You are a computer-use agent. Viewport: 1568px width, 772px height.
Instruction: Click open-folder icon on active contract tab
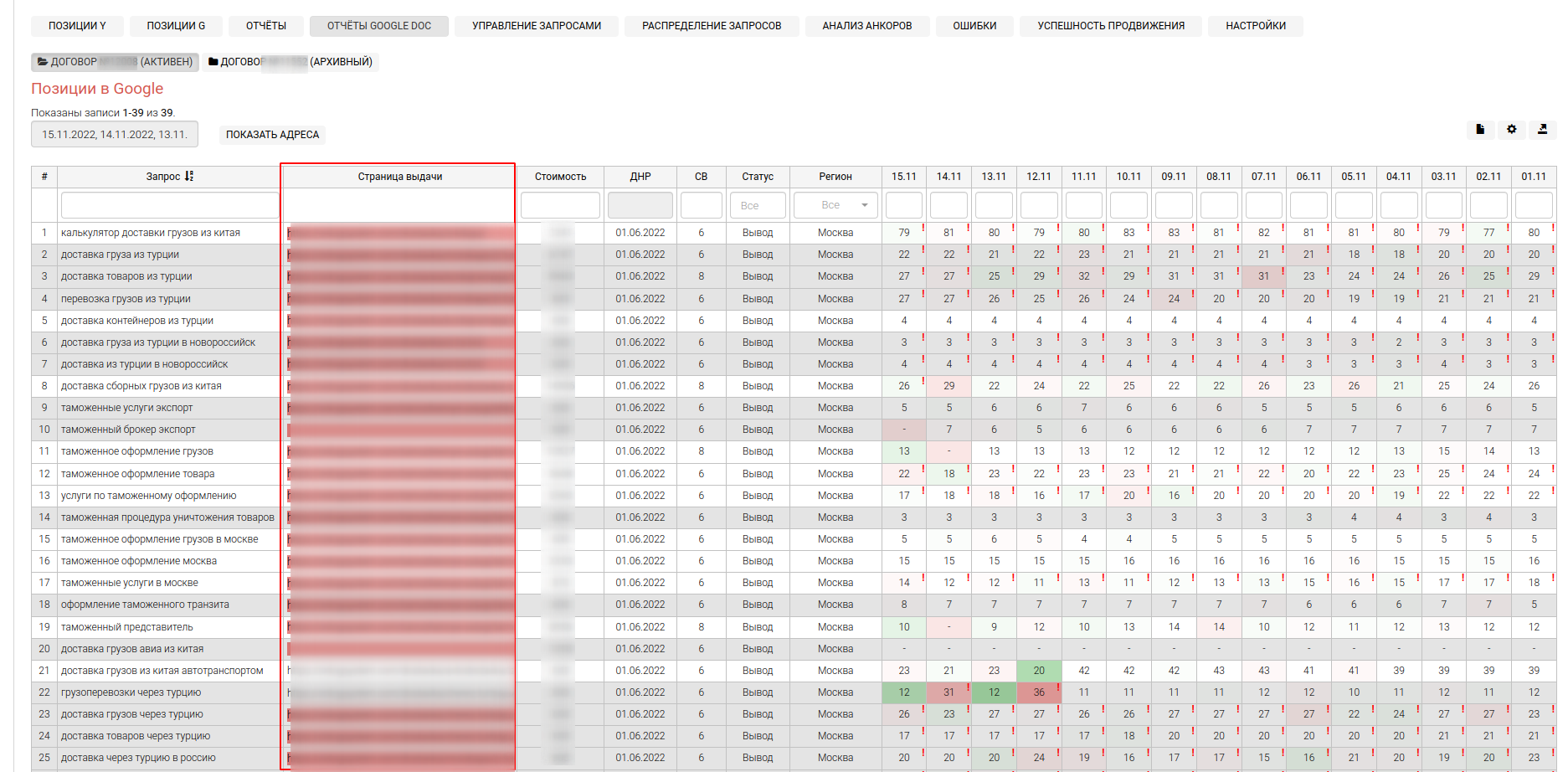click(x=43, y=62)
